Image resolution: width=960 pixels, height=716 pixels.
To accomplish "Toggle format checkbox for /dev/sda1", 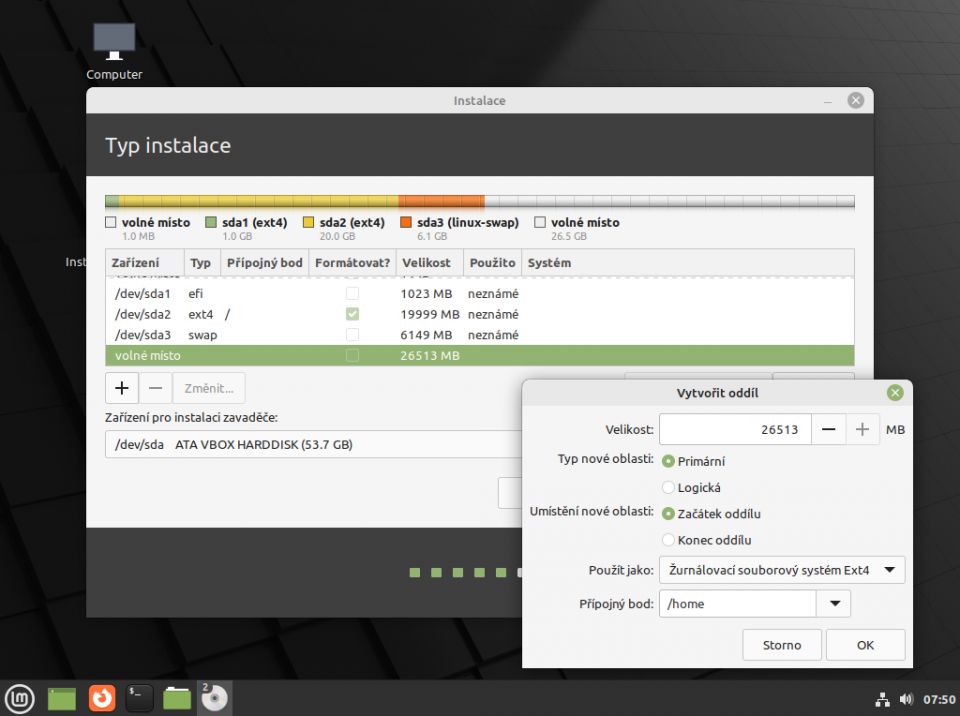I will (x=352, y=293).
